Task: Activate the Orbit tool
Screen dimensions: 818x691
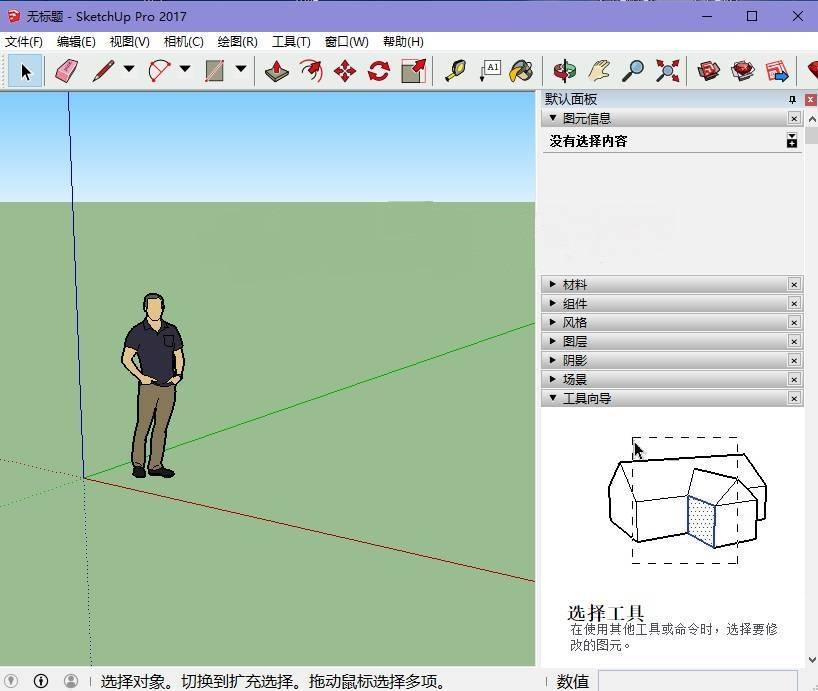Action: [x=564, y=71]
